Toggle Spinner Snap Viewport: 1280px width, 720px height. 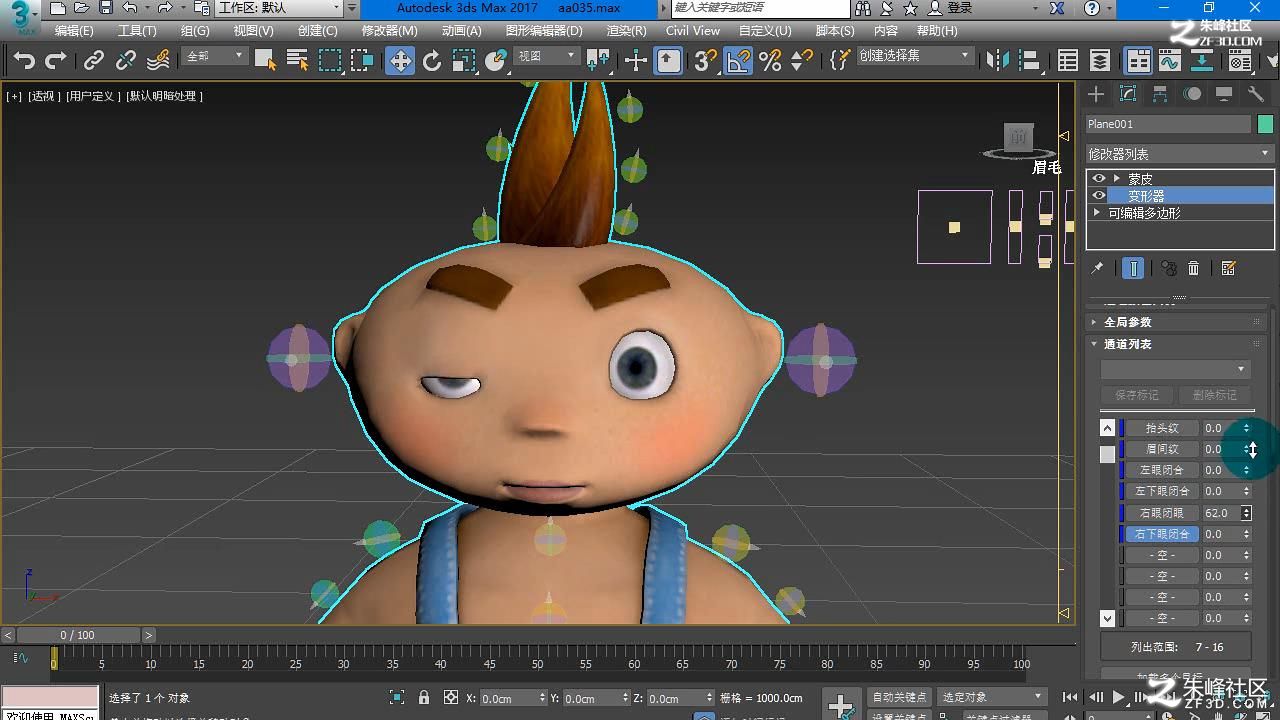(802, 61)
